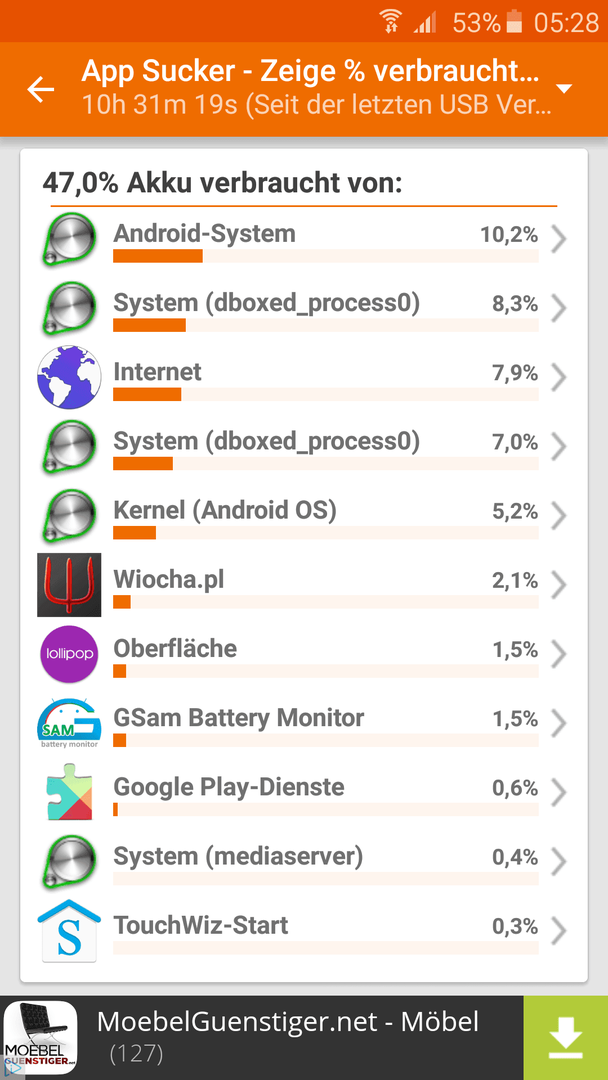Screen dimensions: 608x1080
Task: Tap the Android-System usage bar
Action: (x=326, y=256)
